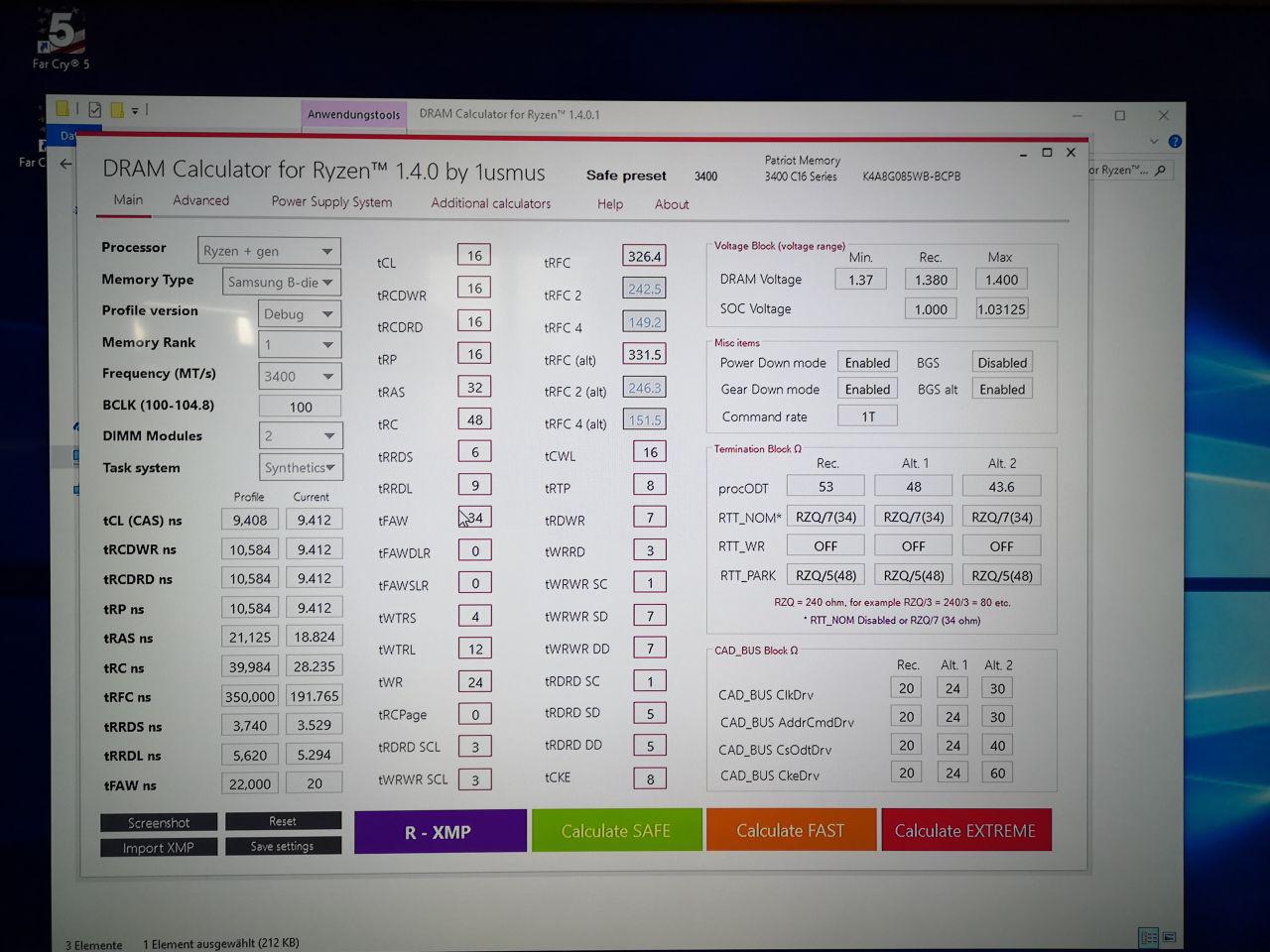Select the SOC Voltage Rec. field

[931, 309]
